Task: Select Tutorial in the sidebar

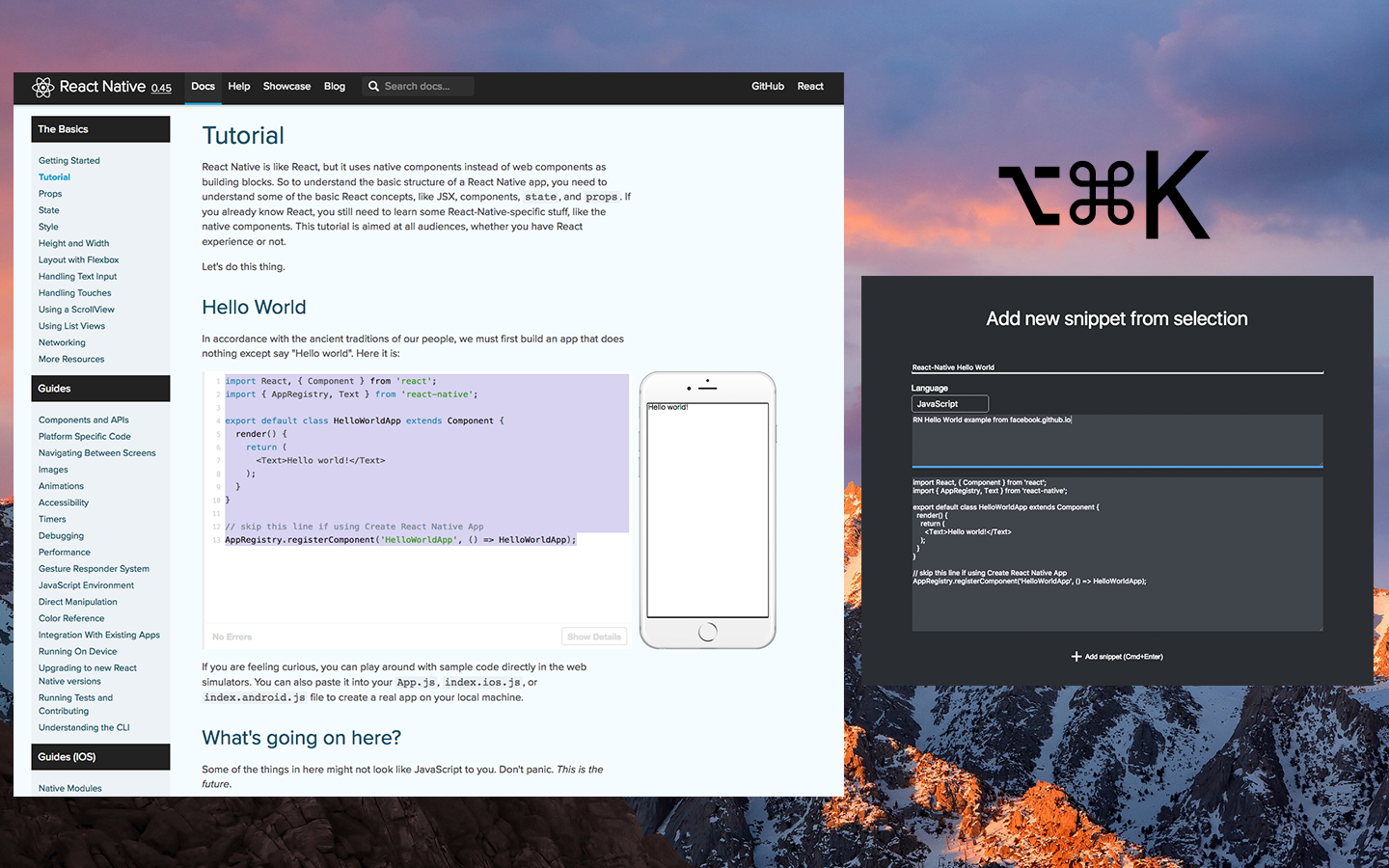Action: click(x=54, y=177)
